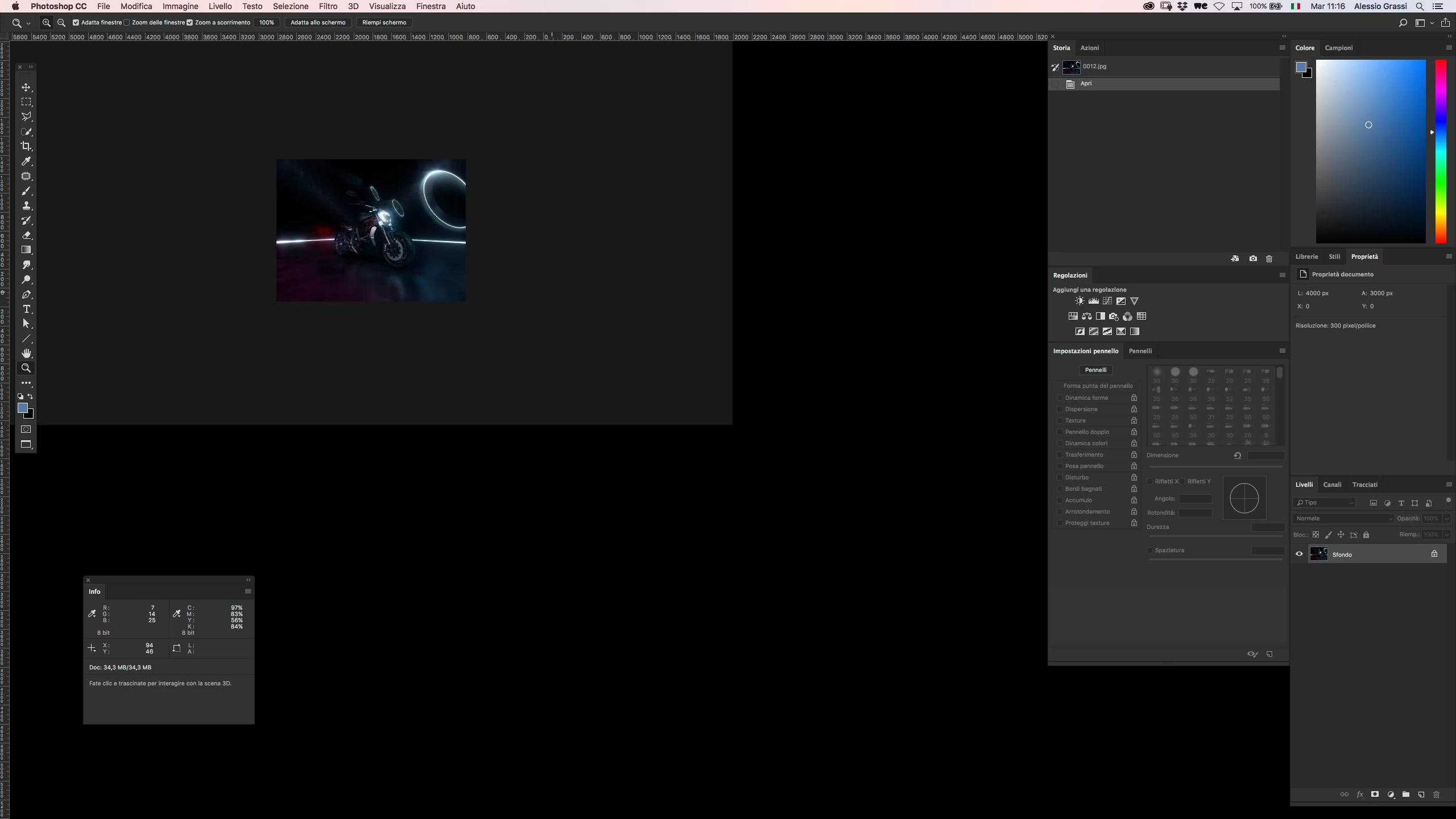
Task: Switch to the Canali tab
Action: click(1332, 485)
